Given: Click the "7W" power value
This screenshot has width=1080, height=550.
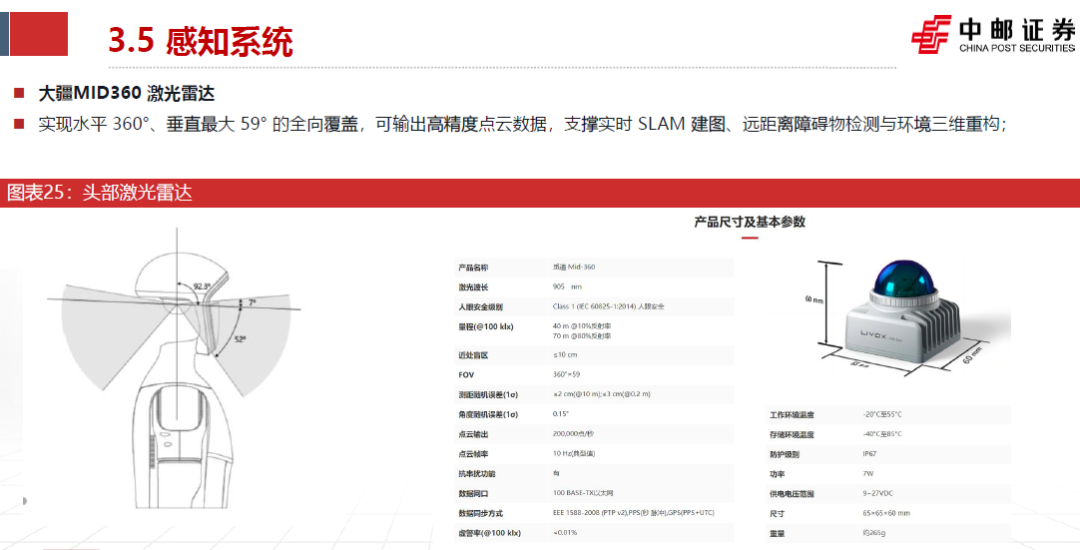Looking at the screenshot, I should click(868, 474).
